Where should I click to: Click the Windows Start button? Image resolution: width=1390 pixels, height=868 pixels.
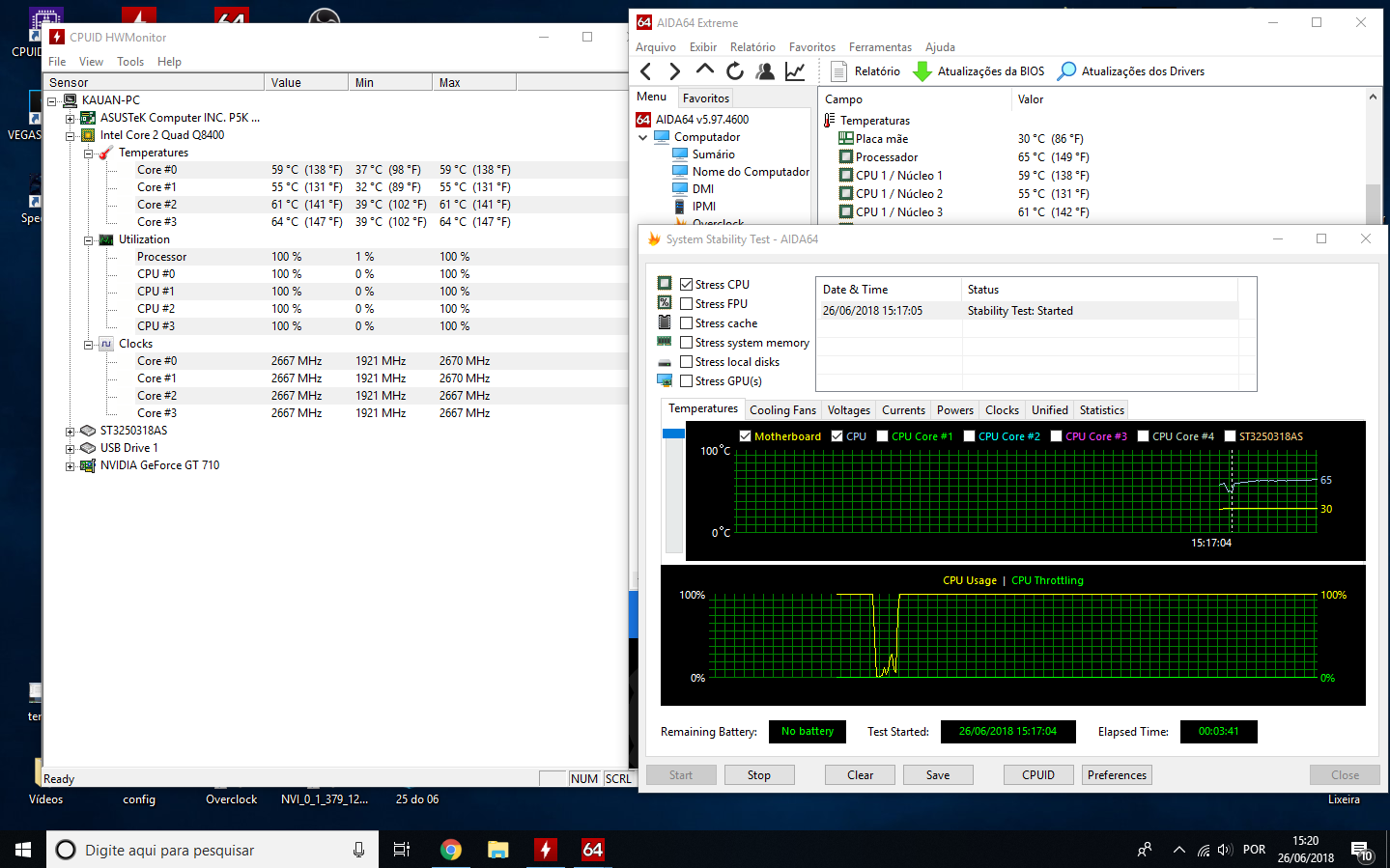pyautogui.click(x=23, y=850)
